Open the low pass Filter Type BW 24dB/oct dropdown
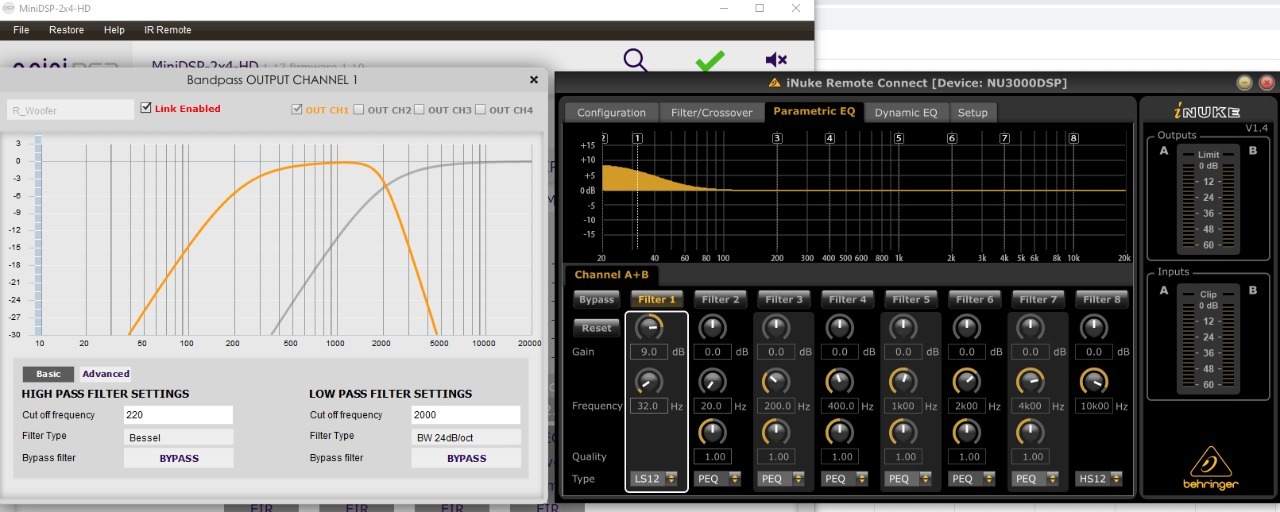Image resolution: width=1280 pixels, height=512 pixels. point(466,437)
